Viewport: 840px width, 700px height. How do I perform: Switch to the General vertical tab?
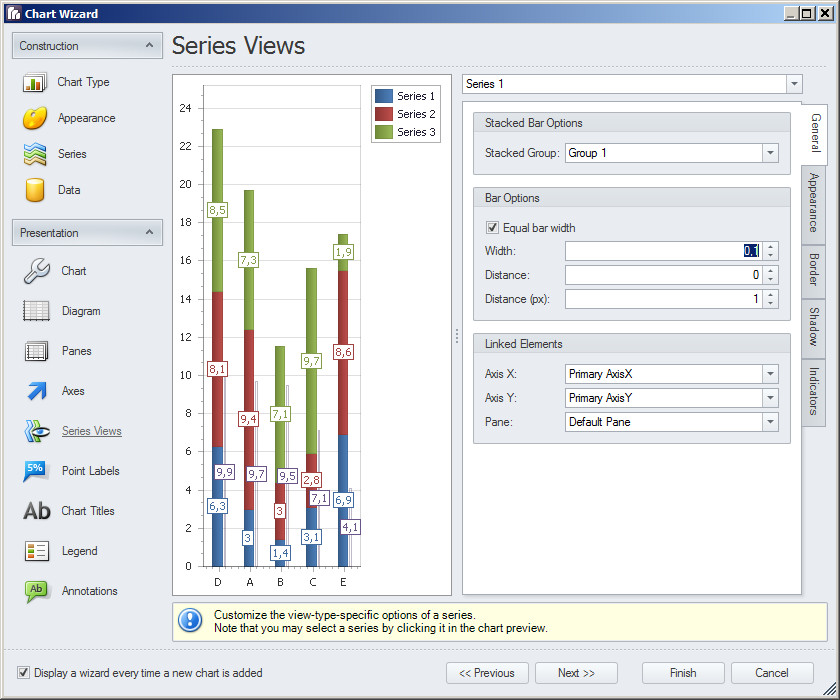[815, 133]
